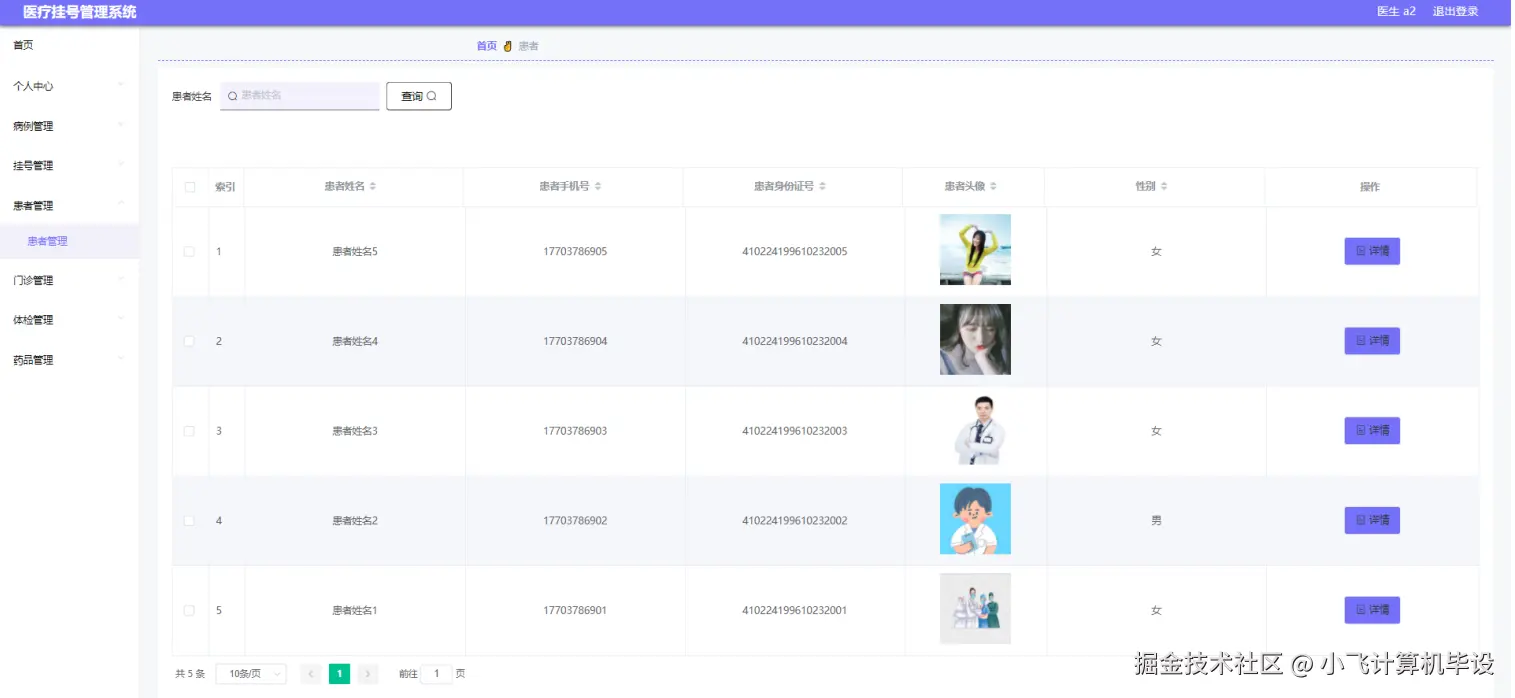Image resolution: width=1515 pixels, height=698 pixels.
Task: Expand the 病例管理 chevron in sidebar
Action: 121,125
